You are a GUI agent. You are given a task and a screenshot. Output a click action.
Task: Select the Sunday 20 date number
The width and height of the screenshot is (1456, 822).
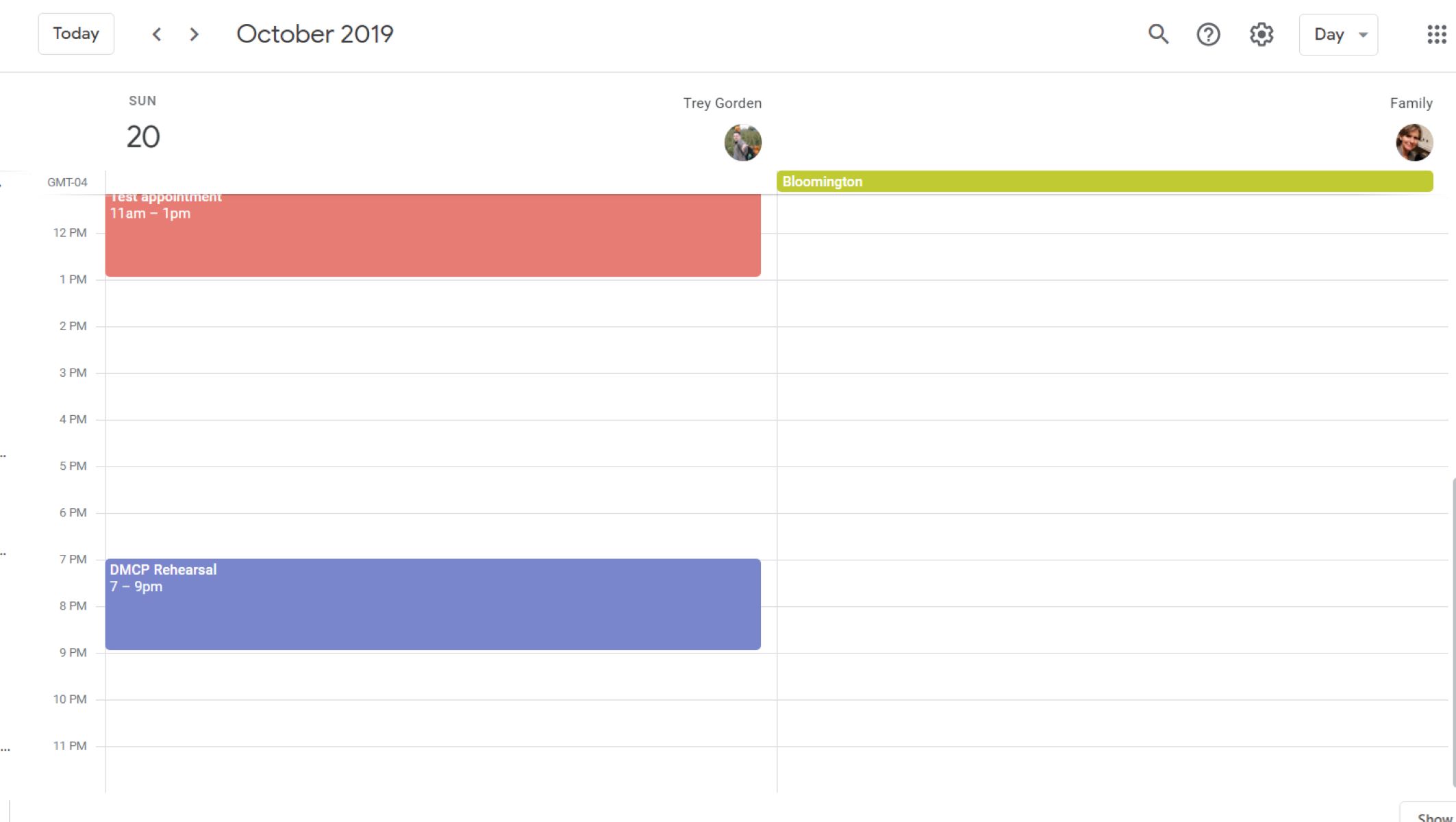pos(143,137)
